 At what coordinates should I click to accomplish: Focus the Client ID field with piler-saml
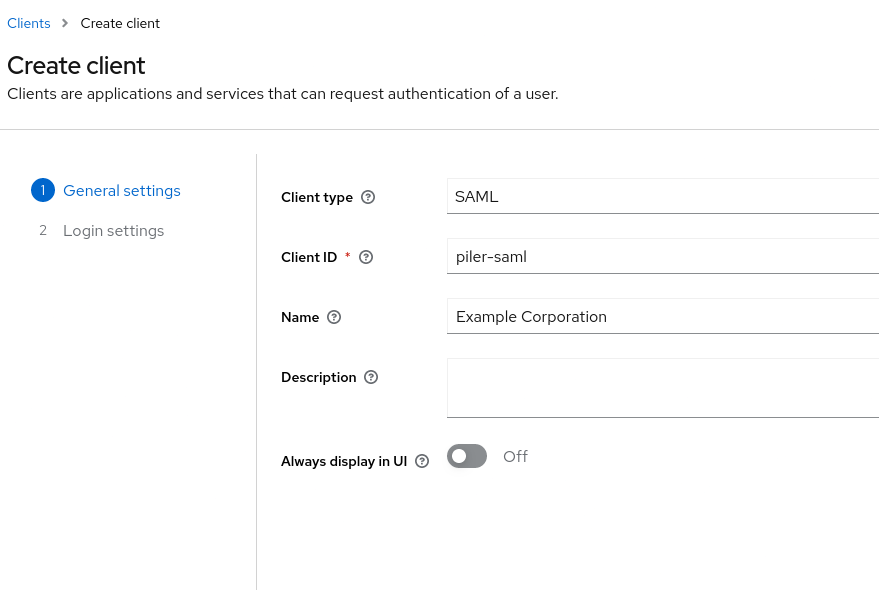(x=662, y=256)
